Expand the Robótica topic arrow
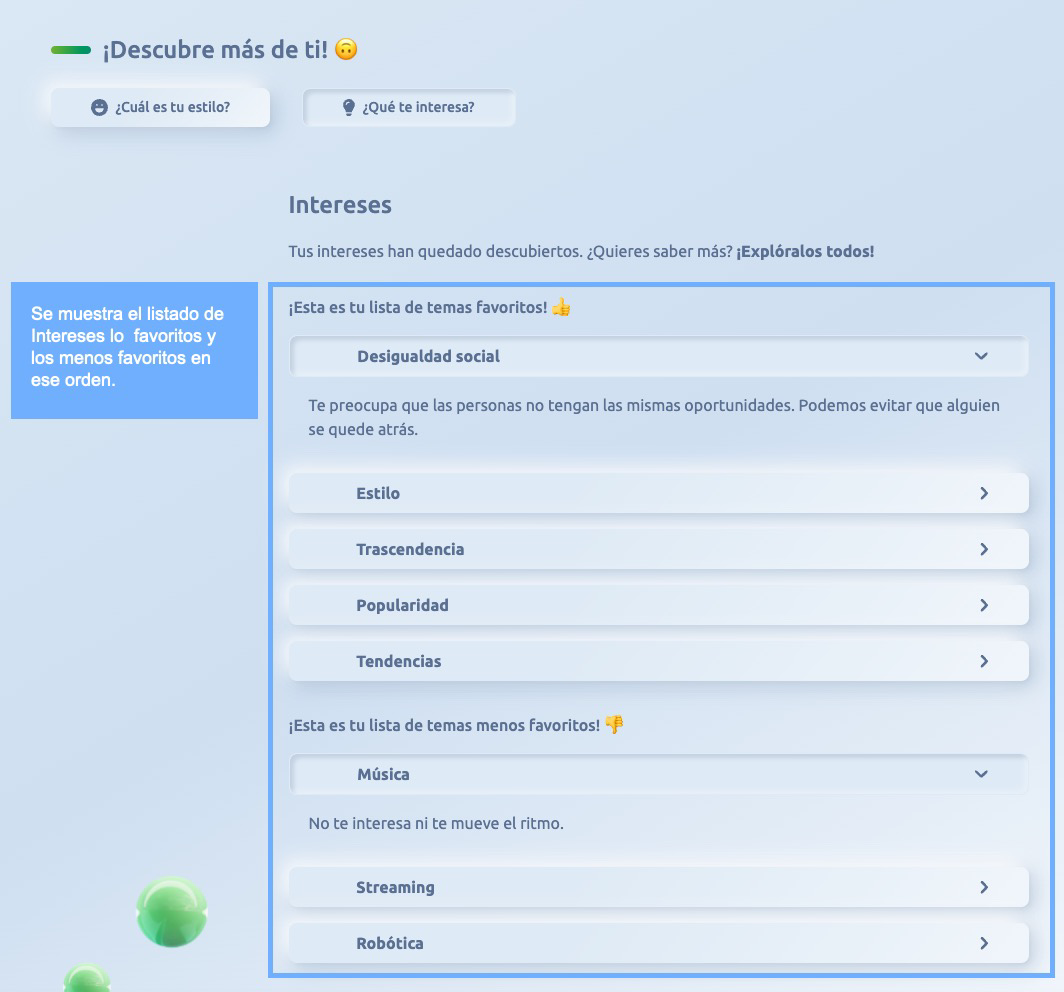Viewport: 1064px width, 992px height. (x=984, y=943)
